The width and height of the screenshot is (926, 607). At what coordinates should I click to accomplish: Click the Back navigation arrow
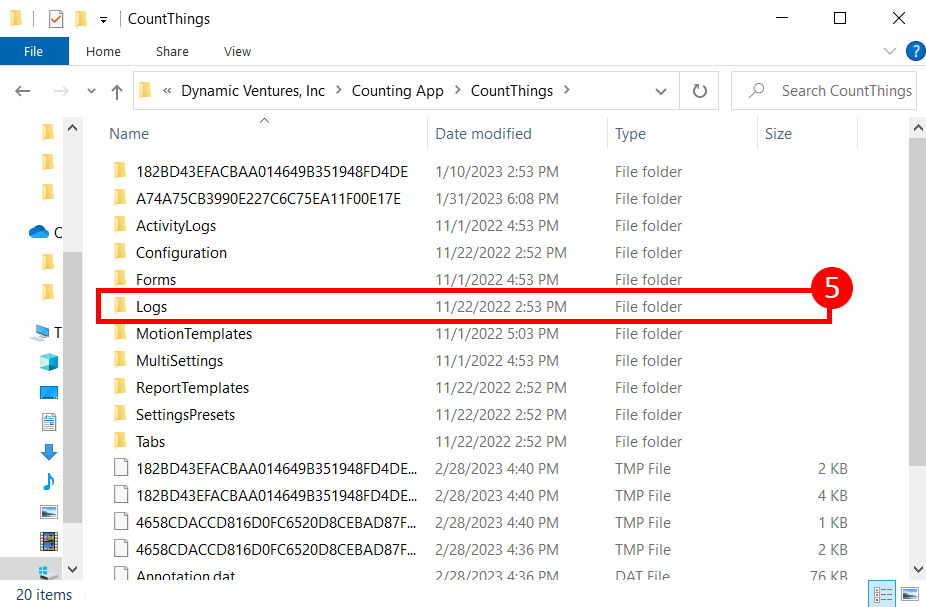(x=23, y=91)
